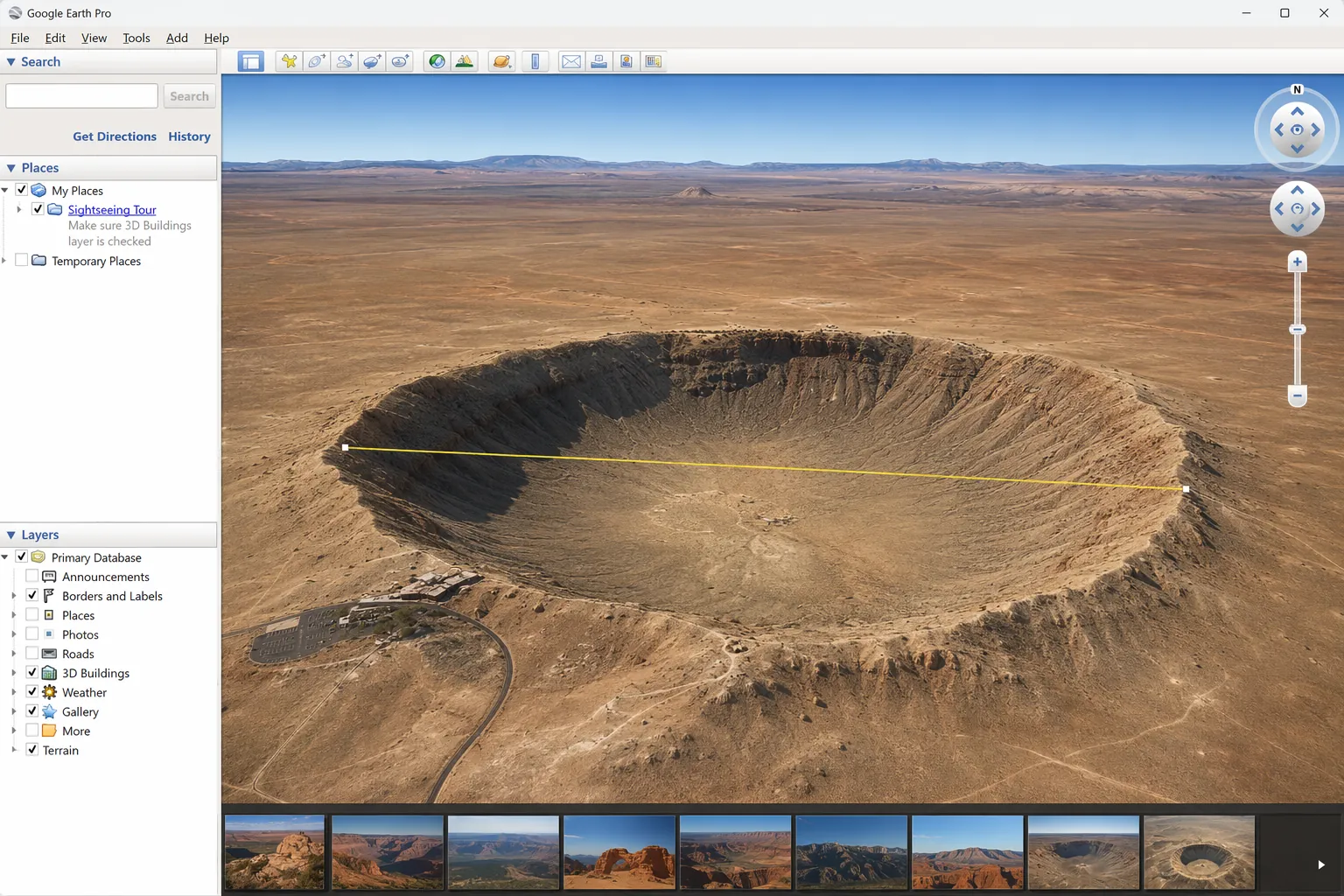Expand the Weather layer node
This screenshot has width=1344, height=896.
[x=14, y=692]
